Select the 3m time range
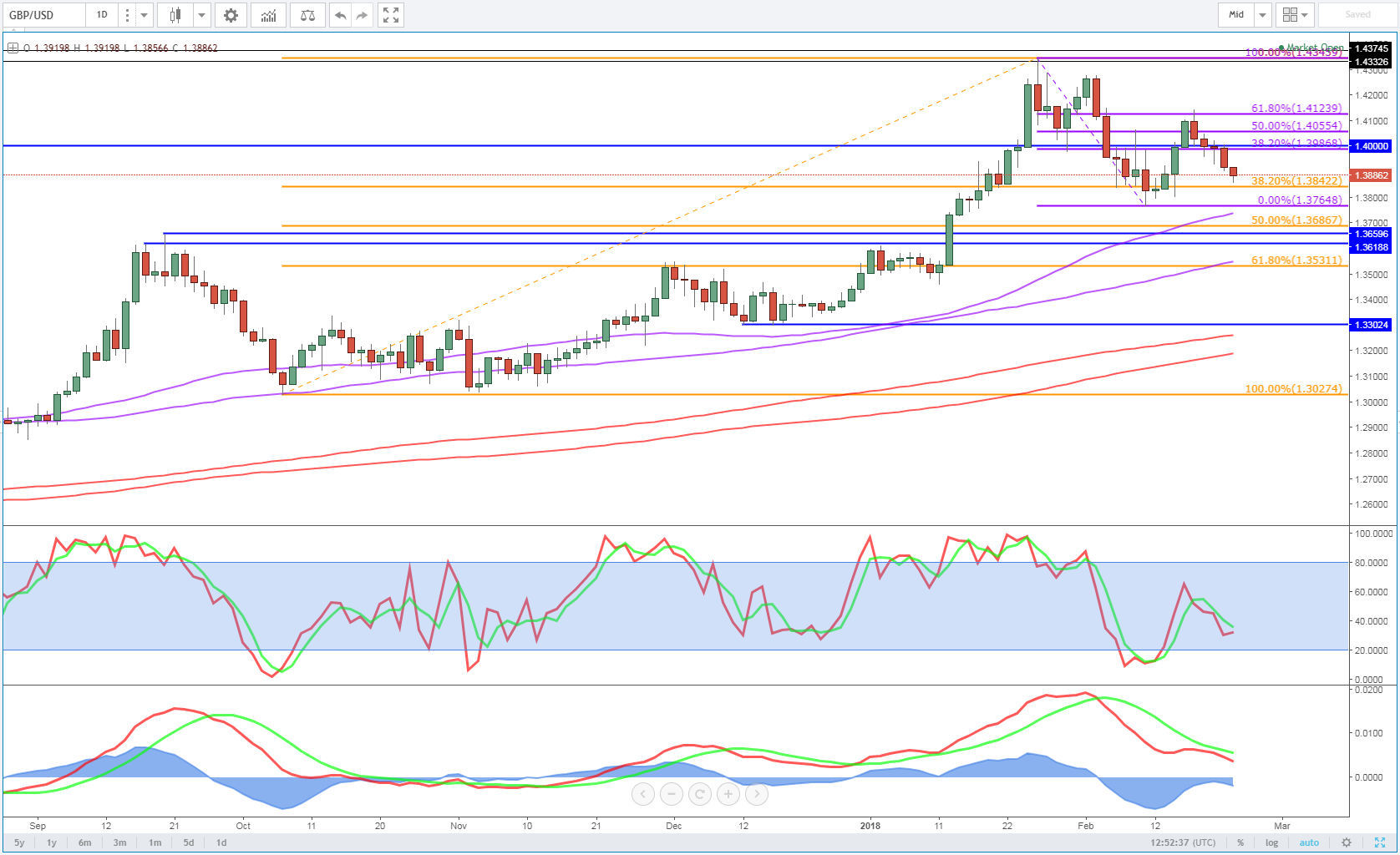 pos(119,842)
